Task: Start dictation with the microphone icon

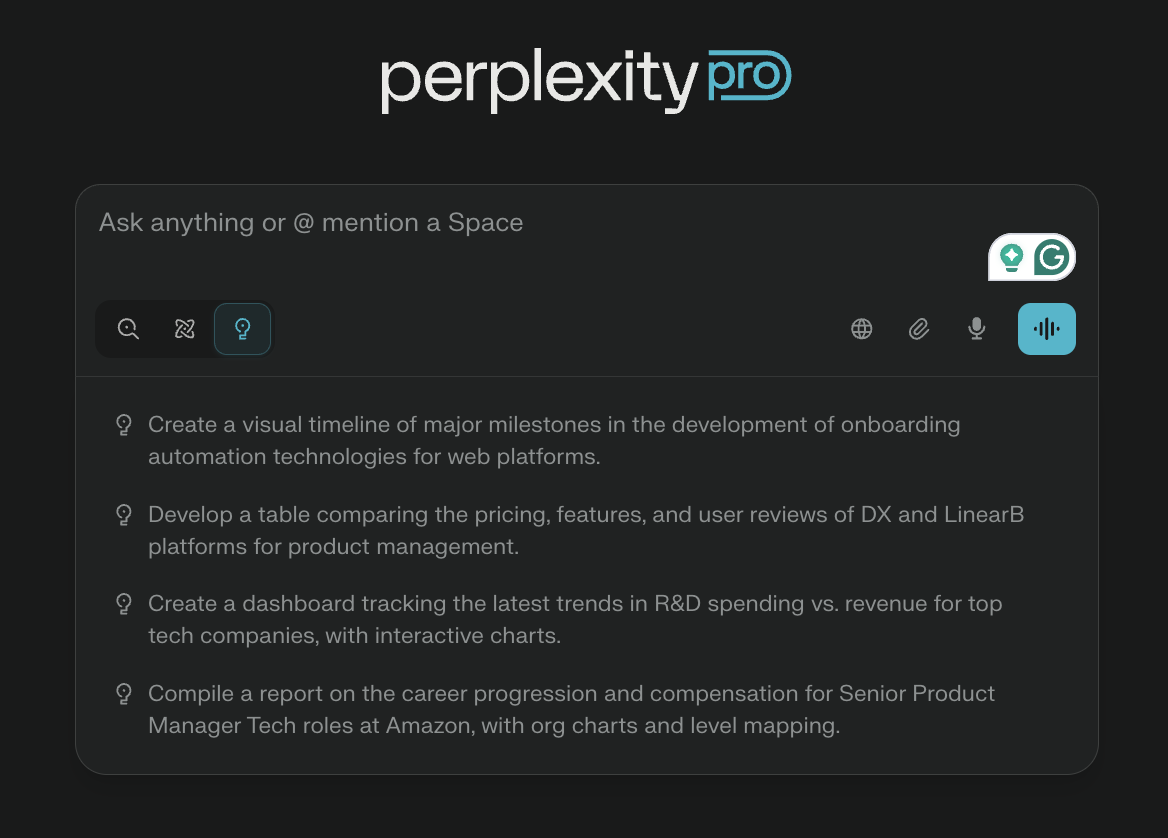Action: 976,328
